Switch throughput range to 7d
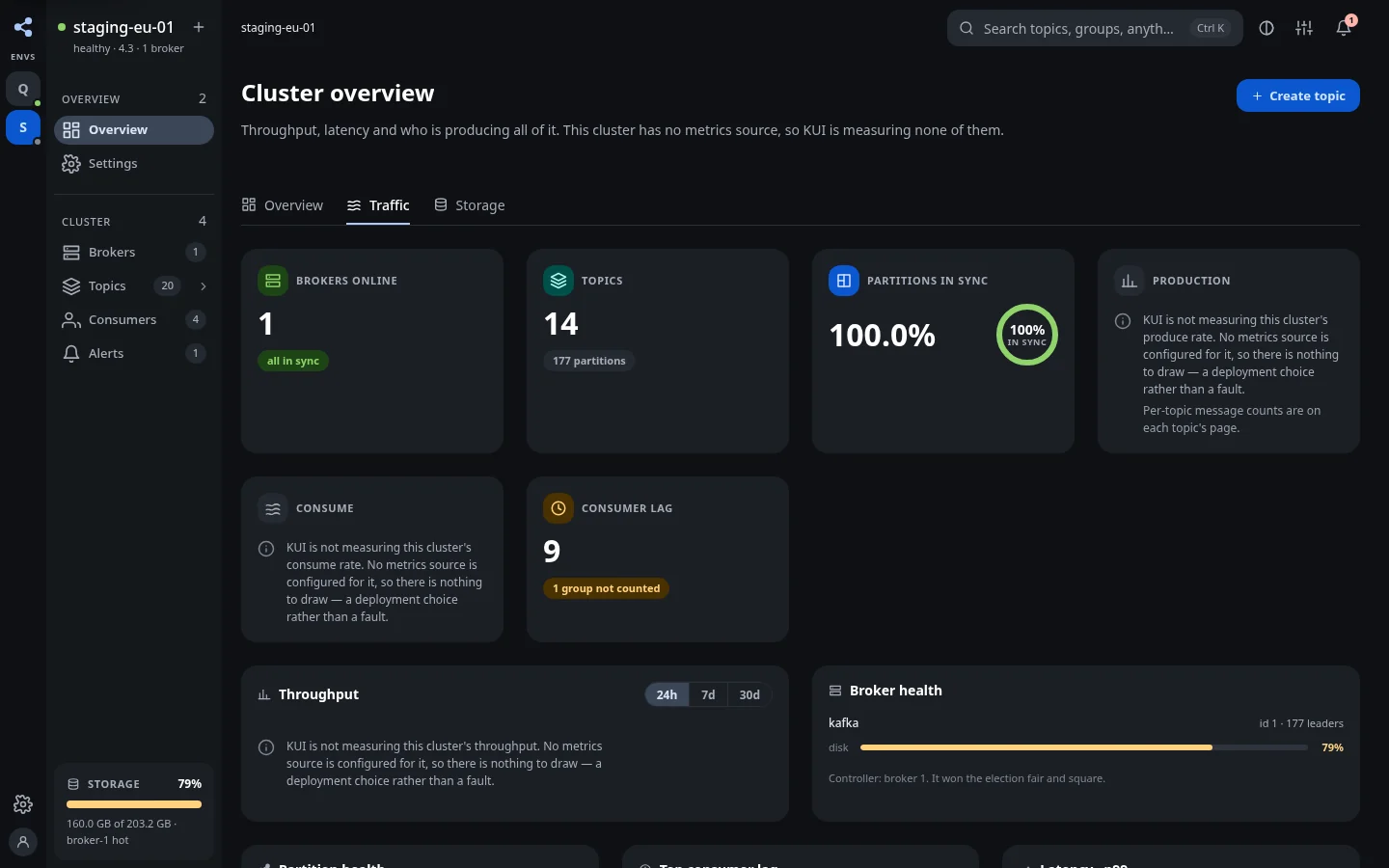 pos(708,694)
